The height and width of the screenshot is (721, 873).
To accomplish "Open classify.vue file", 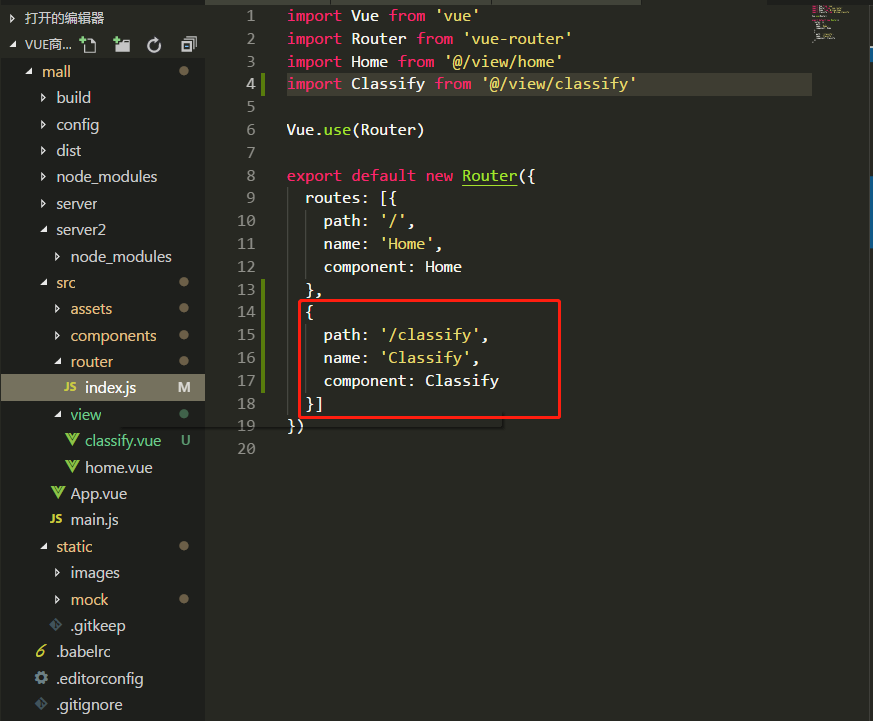I will (123, 440).
